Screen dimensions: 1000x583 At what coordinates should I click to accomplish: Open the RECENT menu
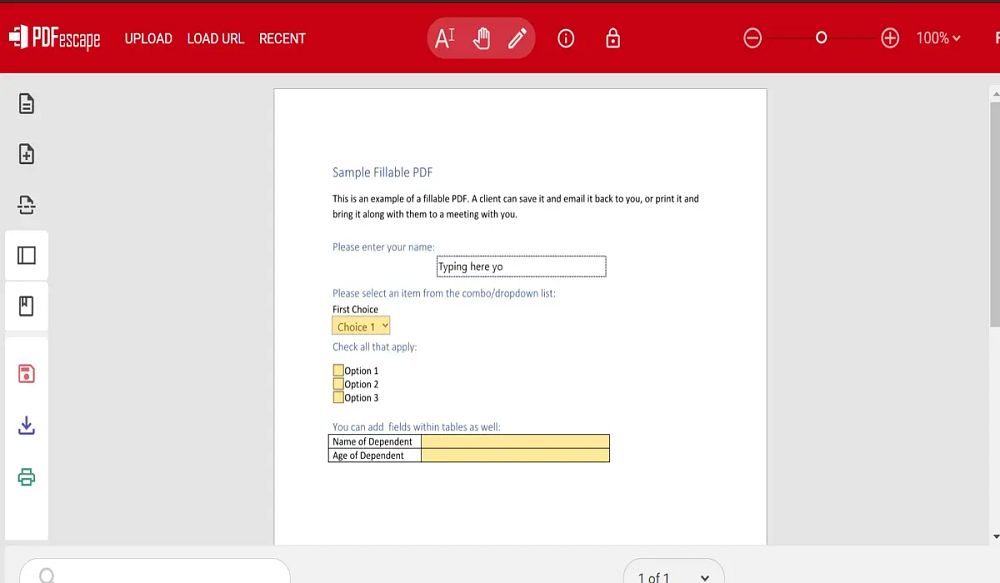[x=283, y=38]
